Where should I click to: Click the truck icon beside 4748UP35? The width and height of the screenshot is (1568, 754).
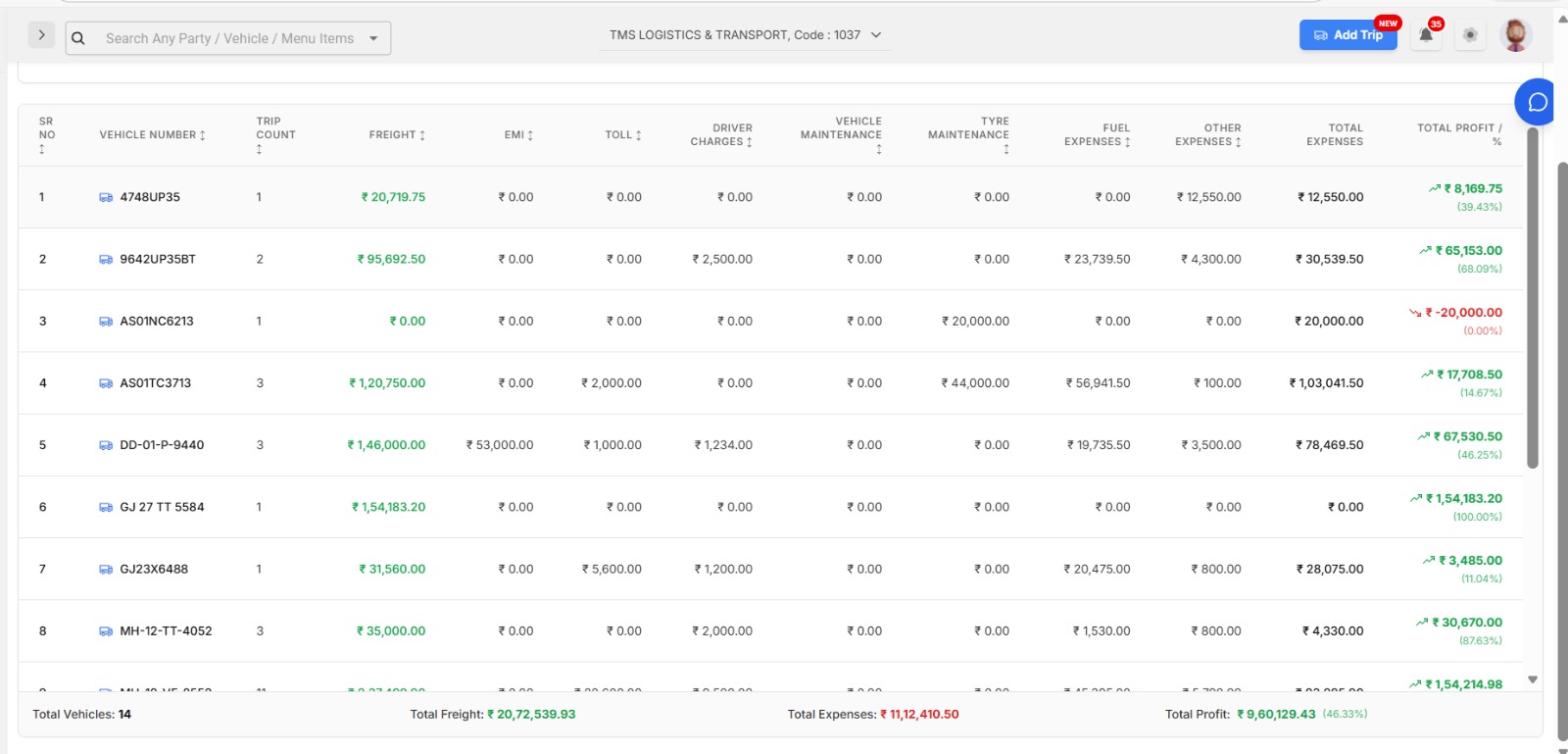coord(106,198)
